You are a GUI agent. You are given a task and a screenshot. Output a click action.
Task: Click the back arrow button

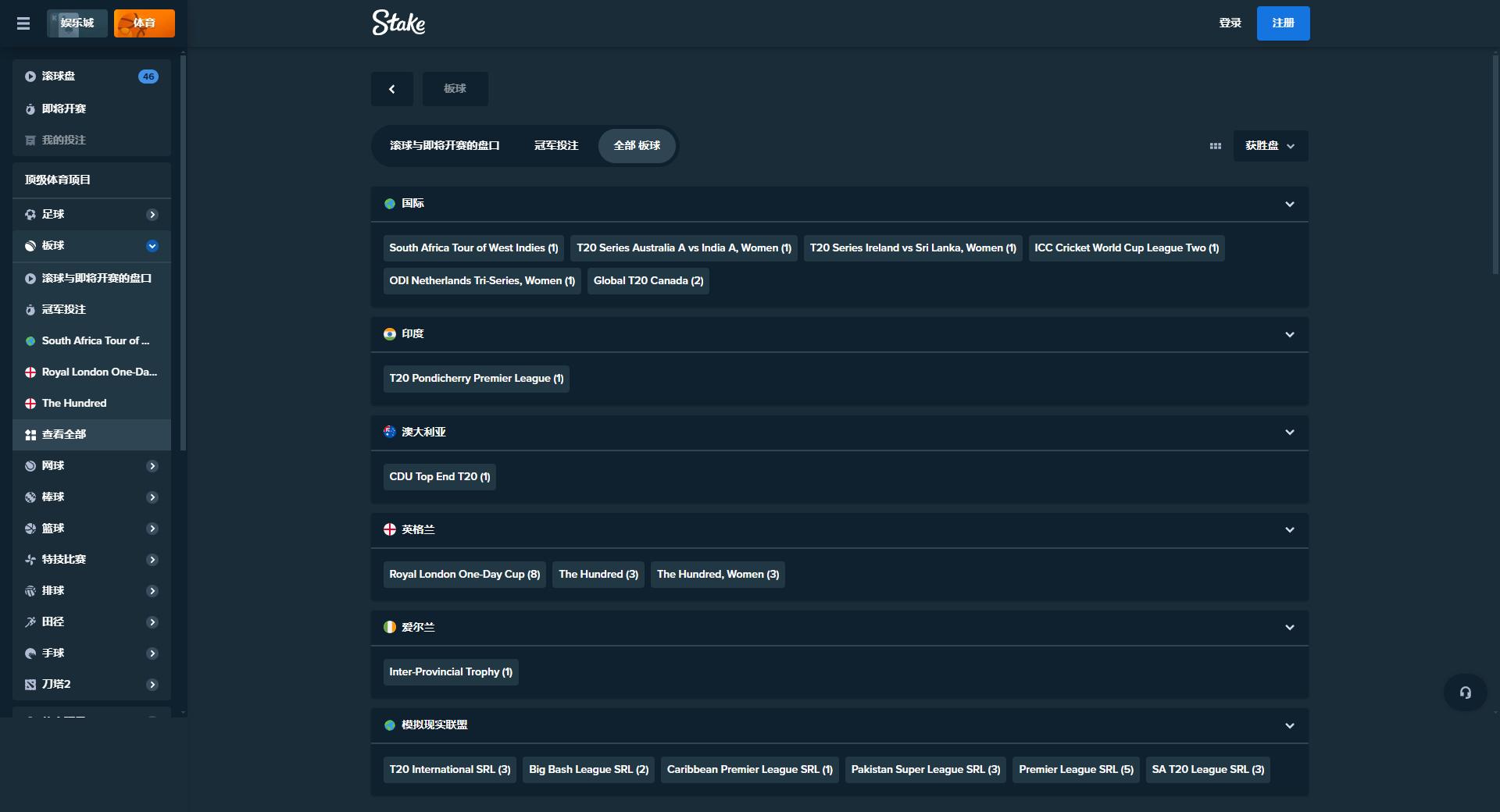(x=392, y=89)
